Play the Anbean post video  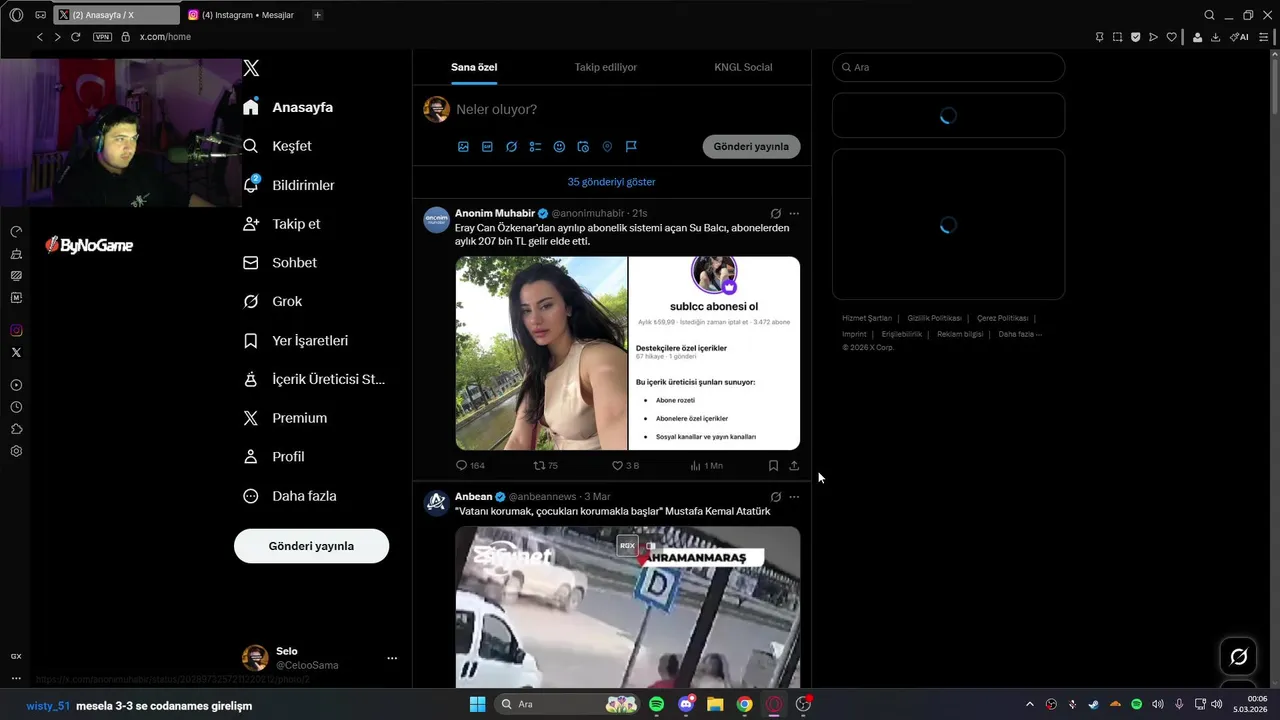(628, 606)
